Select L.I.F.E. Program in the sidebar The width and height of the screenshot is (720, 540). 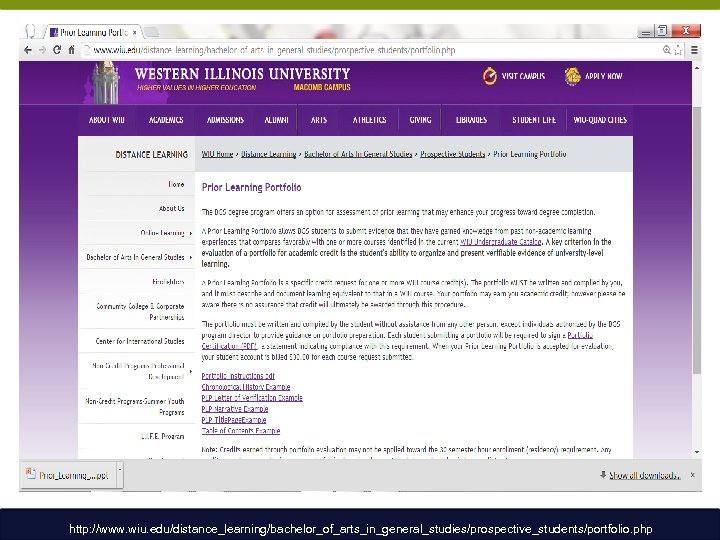(x=163, y=436)
